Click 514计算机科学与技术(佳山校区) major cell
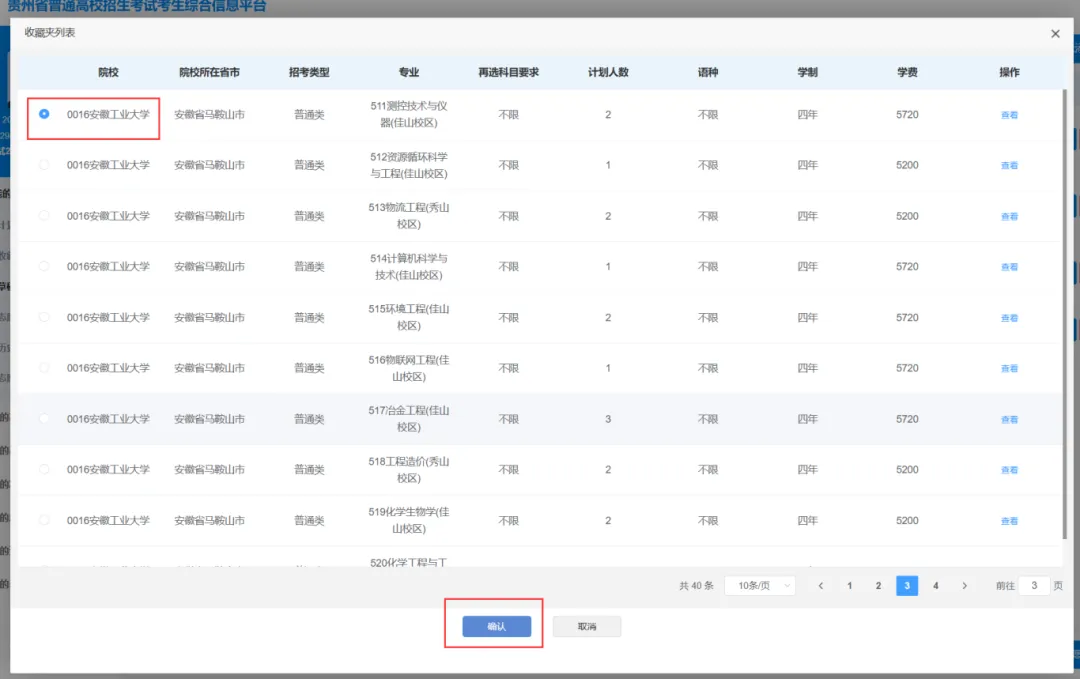1080x679 pixels. point(408,267)
